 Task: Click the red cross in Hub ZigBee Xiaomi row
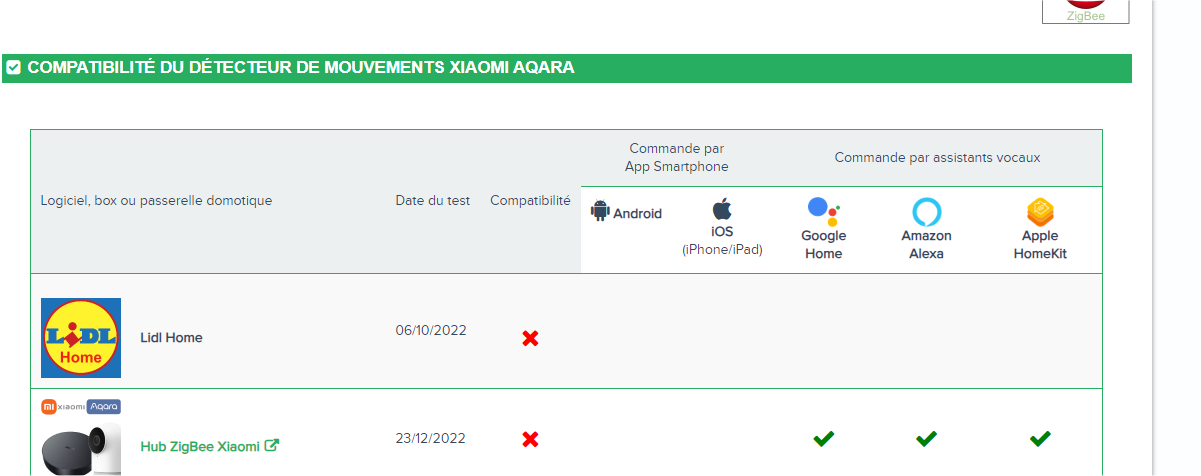[530, 439]
